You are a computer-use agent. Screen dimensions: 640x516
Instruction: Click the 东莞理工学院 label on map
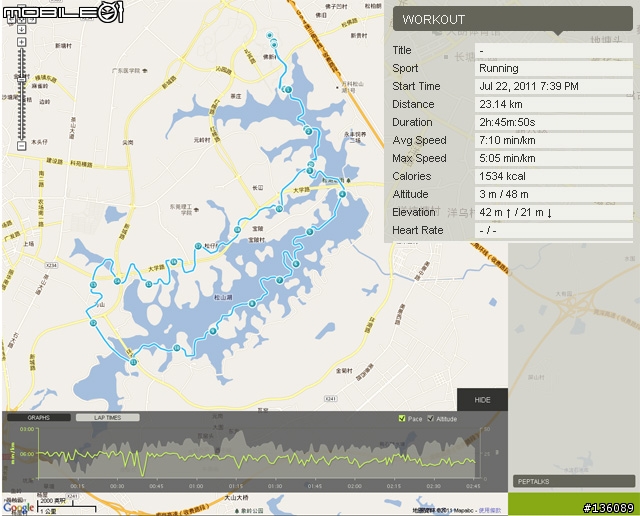181,209
